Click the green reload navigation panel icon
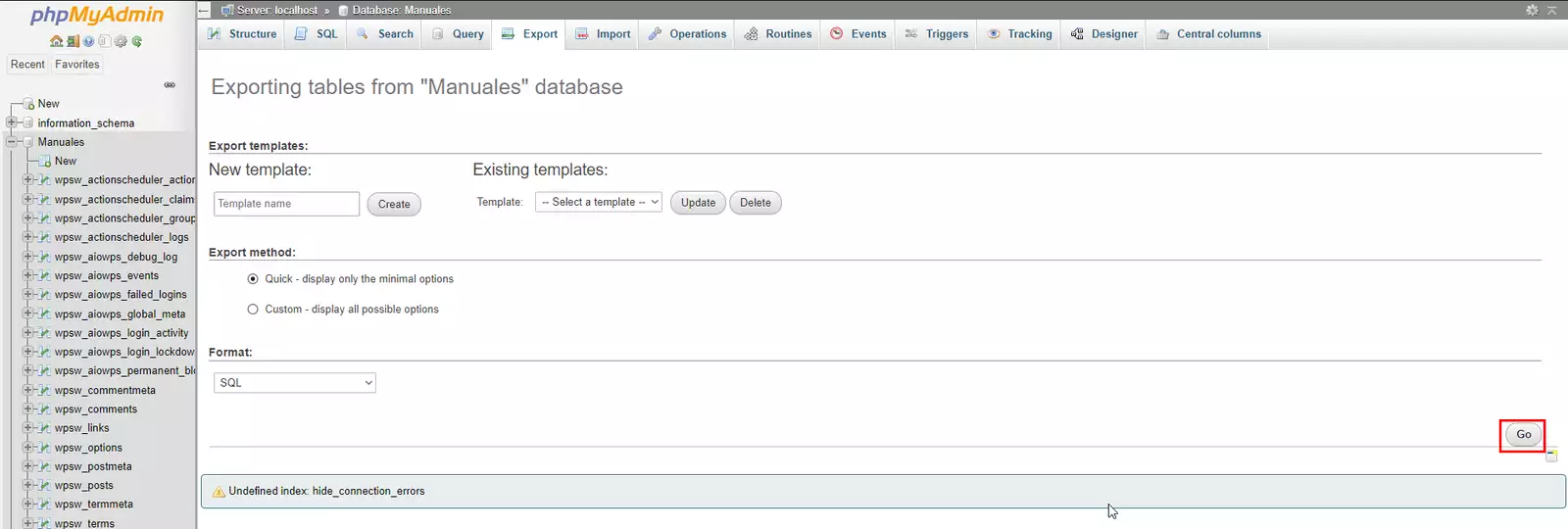 (137, 41)
